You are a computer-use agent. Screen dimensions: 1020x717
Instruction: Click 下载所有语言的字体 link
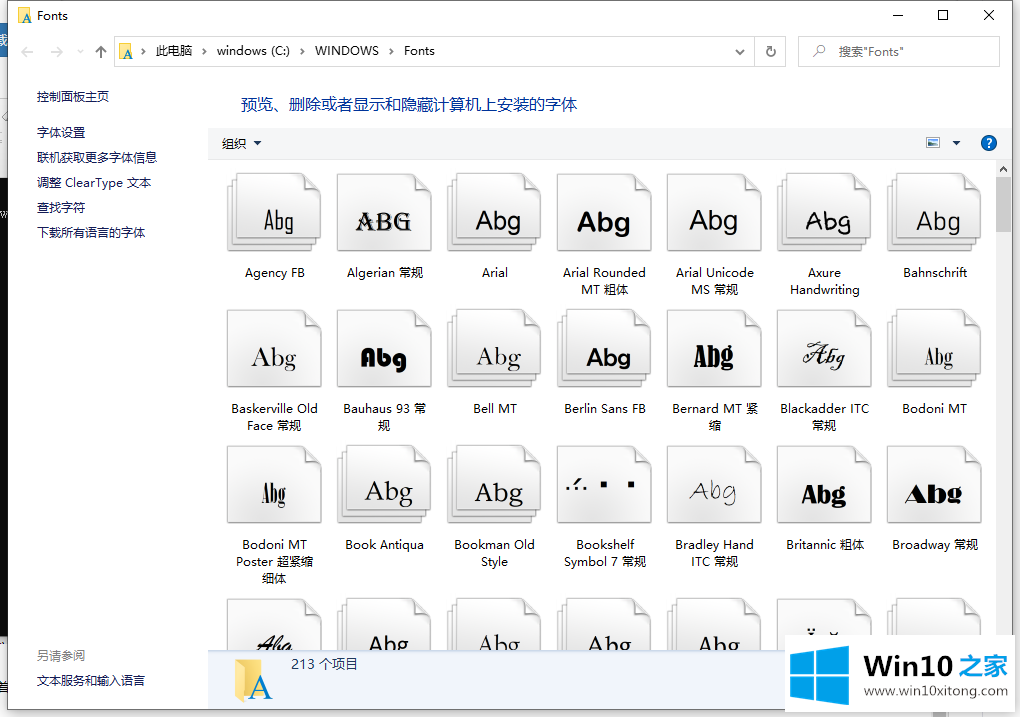pyautogui.click(x=91, y=233)
